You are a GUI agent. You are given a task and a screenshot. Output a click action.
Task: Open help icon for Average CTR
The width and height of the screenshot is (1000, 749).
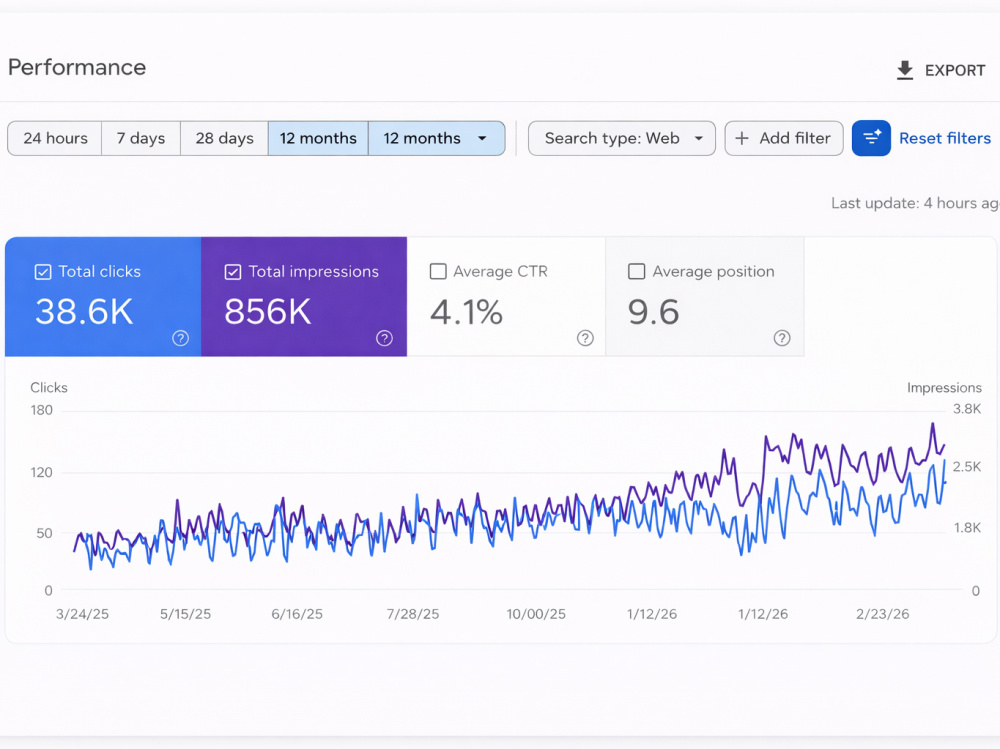585,338
